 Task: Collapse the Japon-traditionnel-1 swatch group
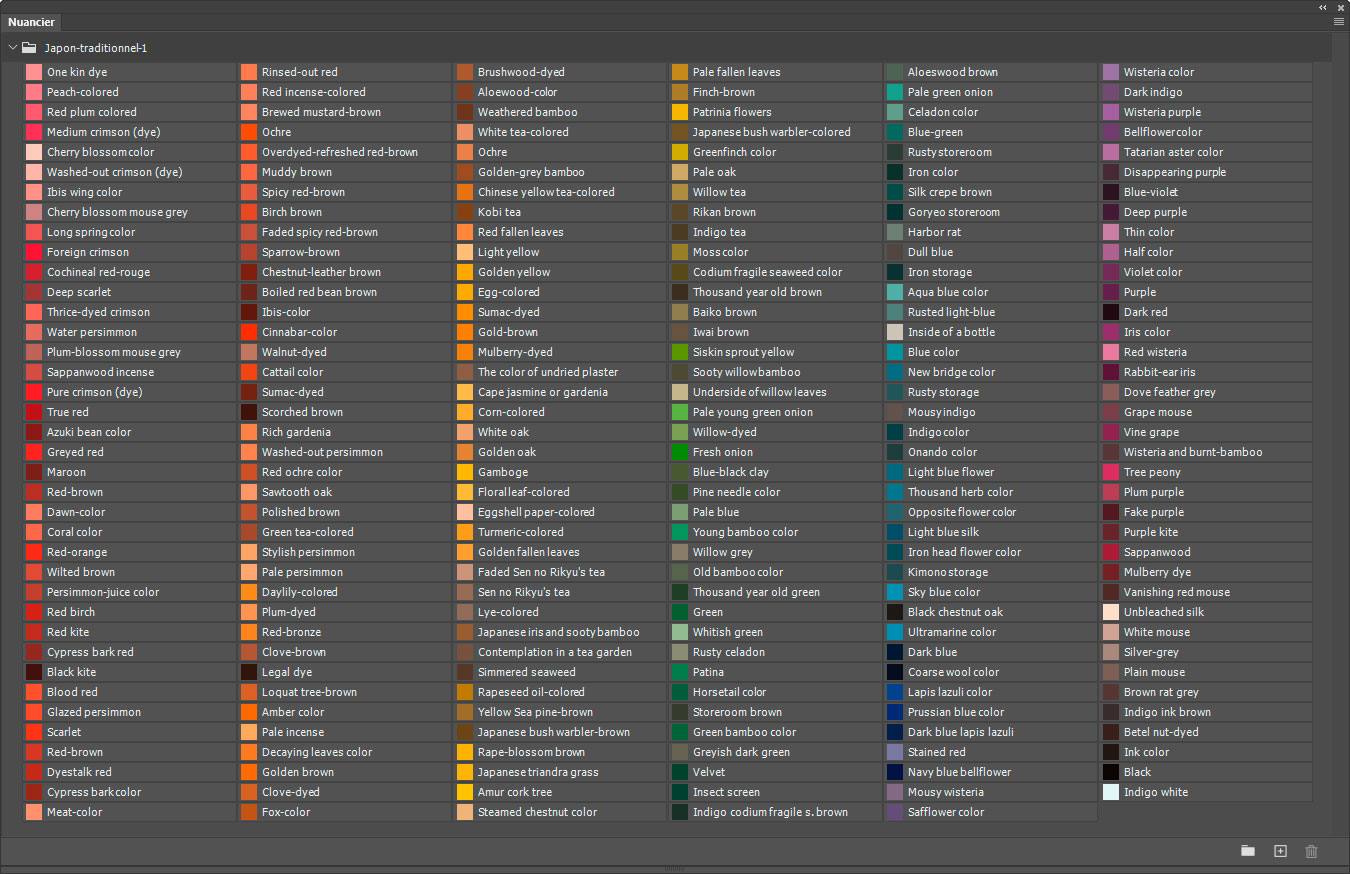(x=12, y=47)
